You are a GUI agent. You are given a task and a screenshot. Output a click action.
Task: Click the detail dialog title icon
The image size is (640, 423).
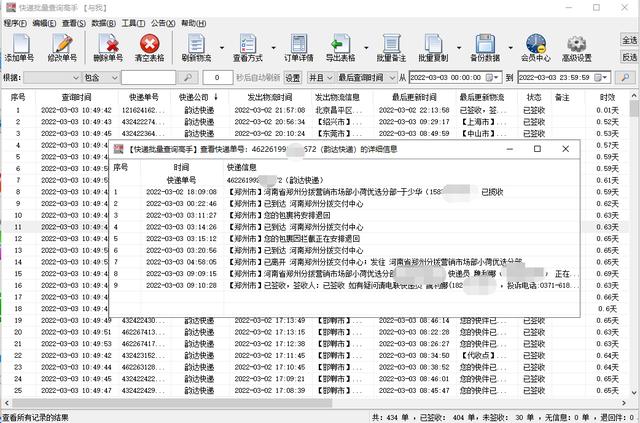(118, 149)
